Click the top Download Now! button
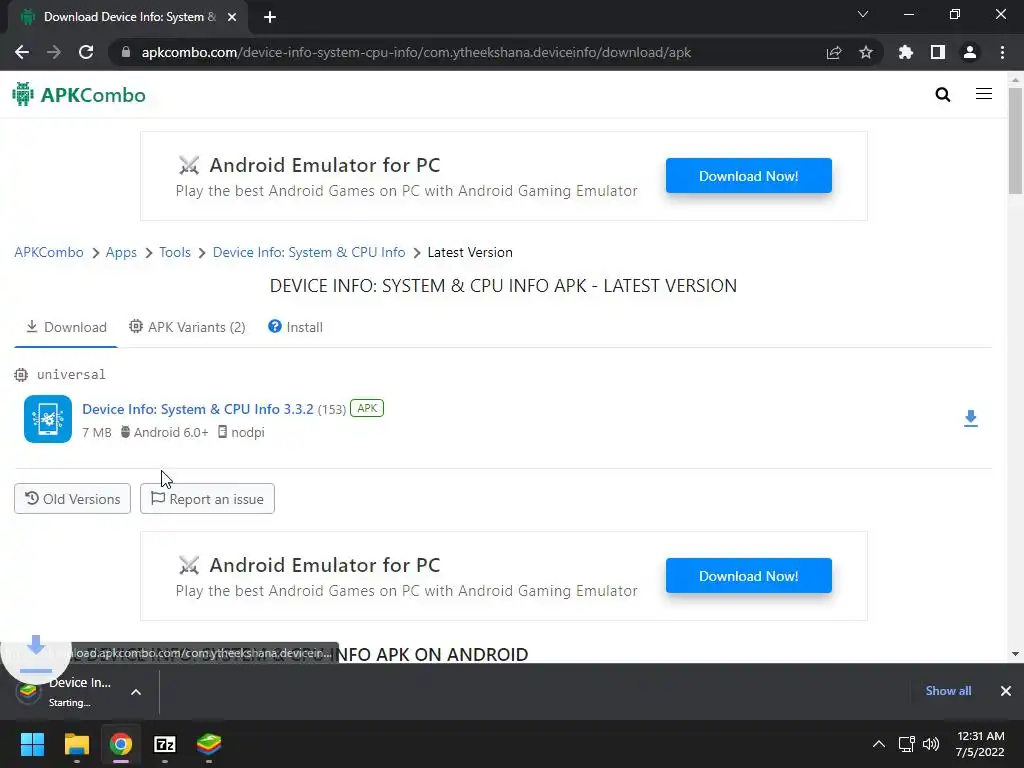The image size is (1024, 768). tap(748, 176)
